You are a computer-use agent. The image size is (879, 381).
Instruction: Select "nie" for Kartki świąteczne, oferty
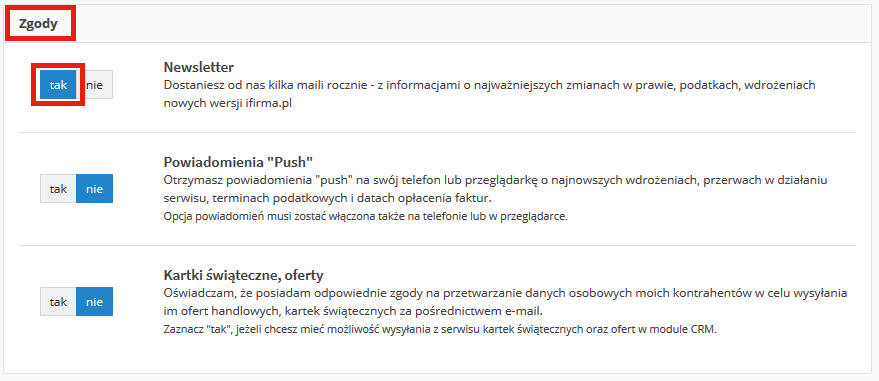95,301
